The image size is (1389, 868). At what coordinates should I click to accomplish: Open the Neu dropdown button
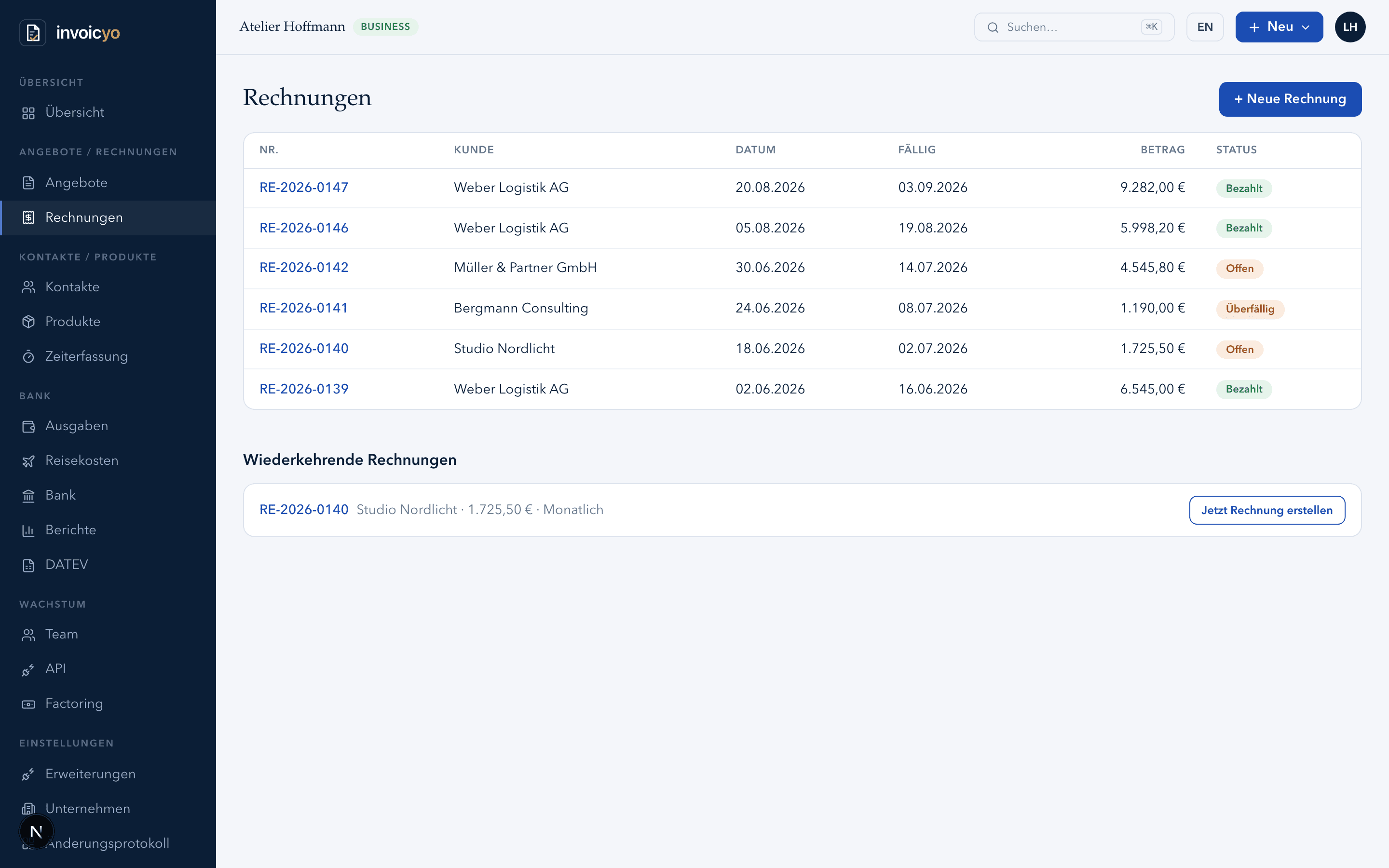click(x=1279, y=27)
